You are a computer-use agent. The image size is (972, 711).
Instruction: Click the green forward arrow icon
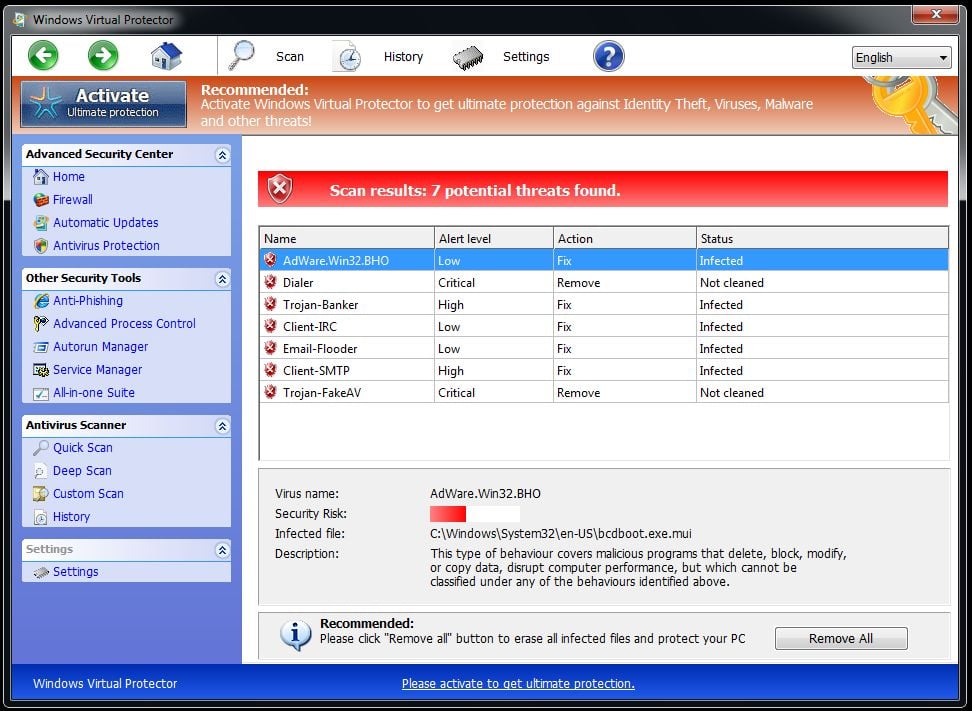point(103,56)
